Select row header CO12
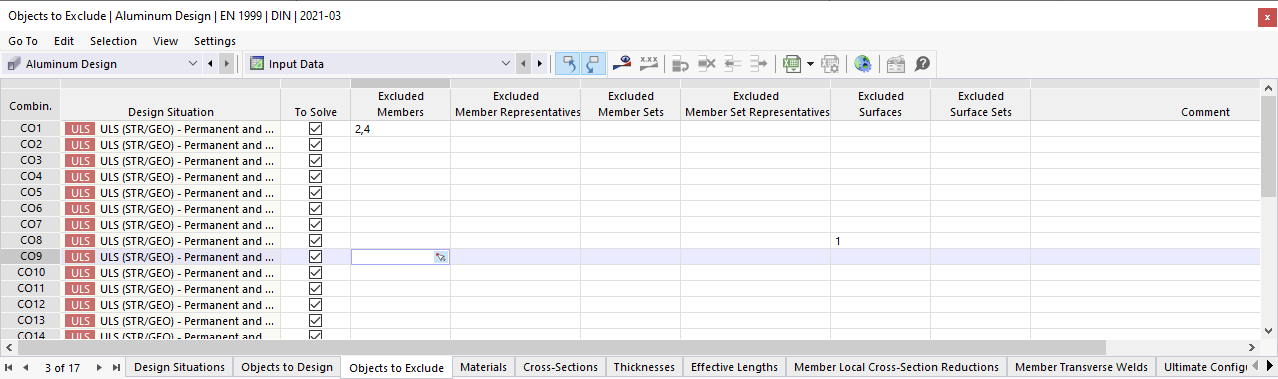This screenshot has width=1278, height=379. pos(31,305)
